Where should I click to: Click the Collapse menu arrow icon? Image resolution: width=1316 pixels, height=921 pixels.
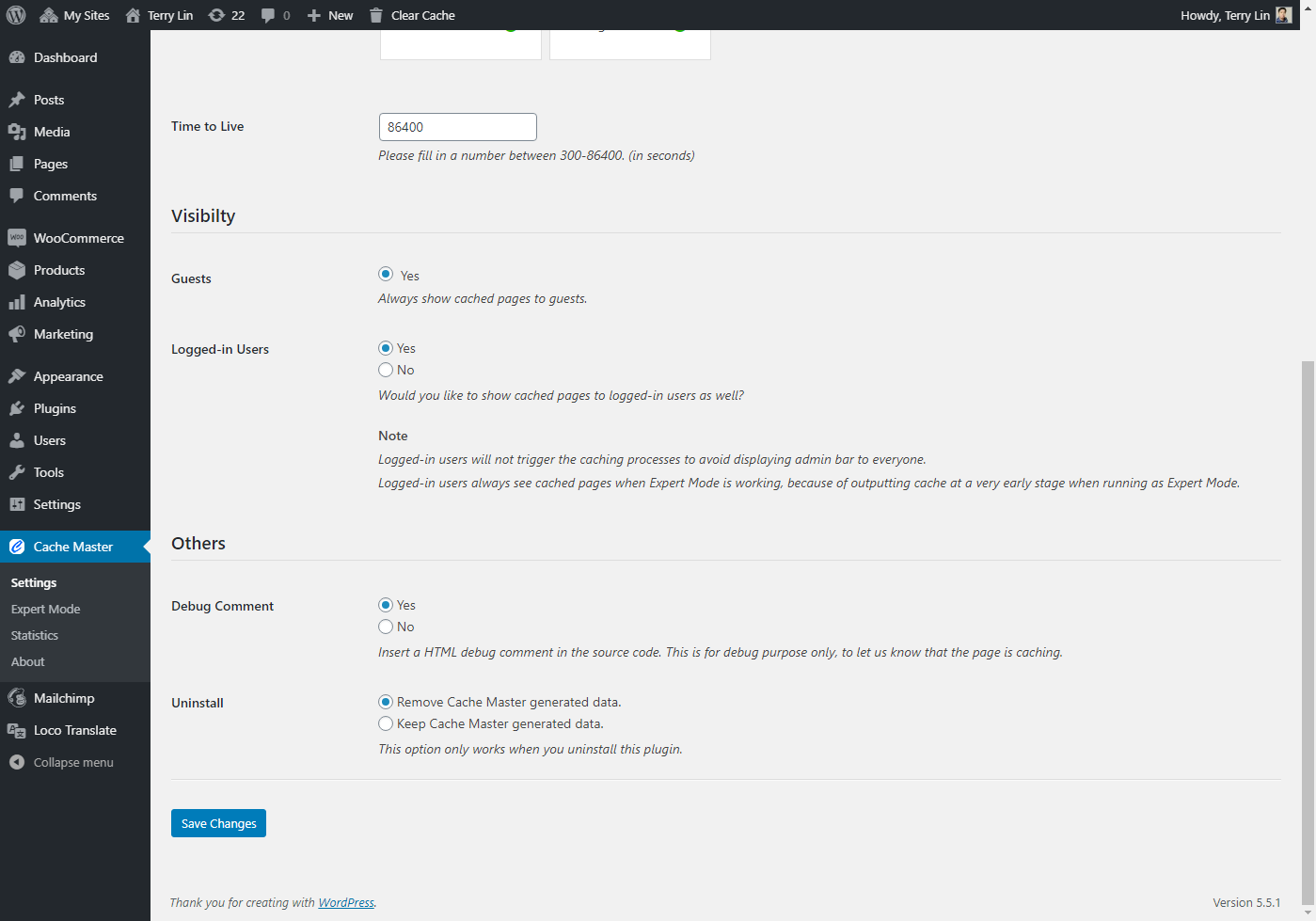(x=17, y=762)
